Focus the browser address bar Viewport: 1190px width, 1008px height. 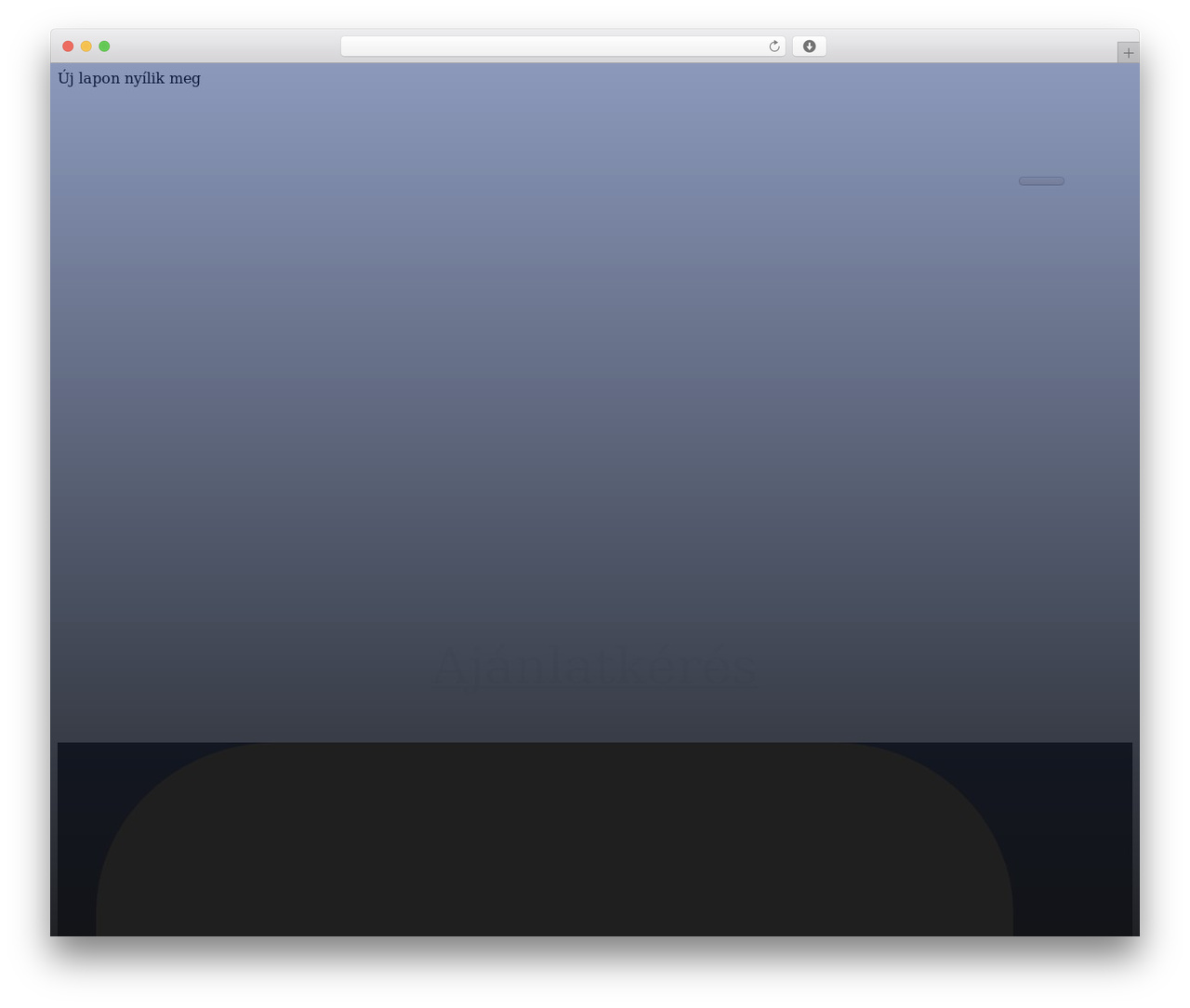coord(554,46)
